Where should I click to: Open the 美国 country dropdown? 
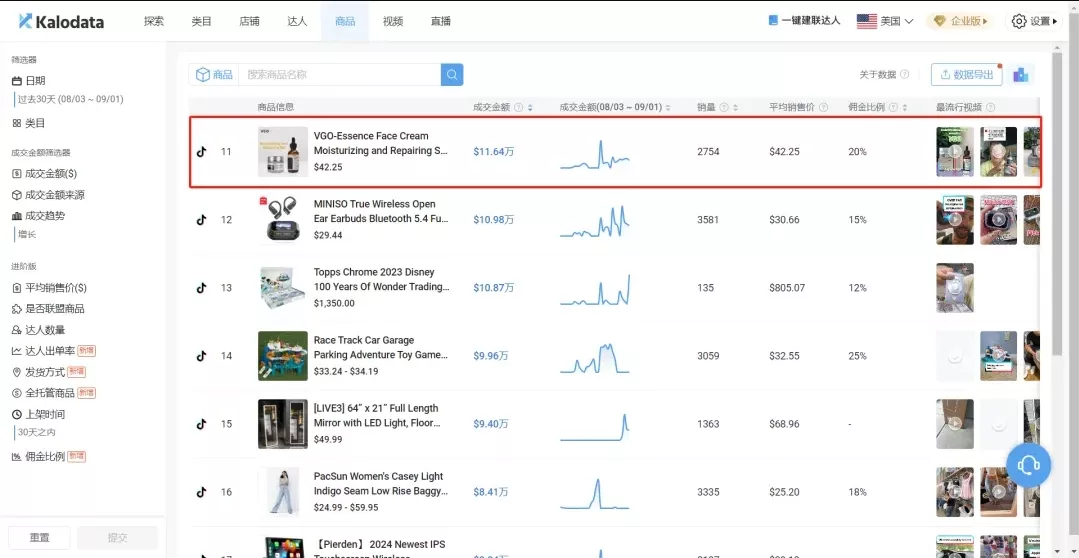(885, 21)
